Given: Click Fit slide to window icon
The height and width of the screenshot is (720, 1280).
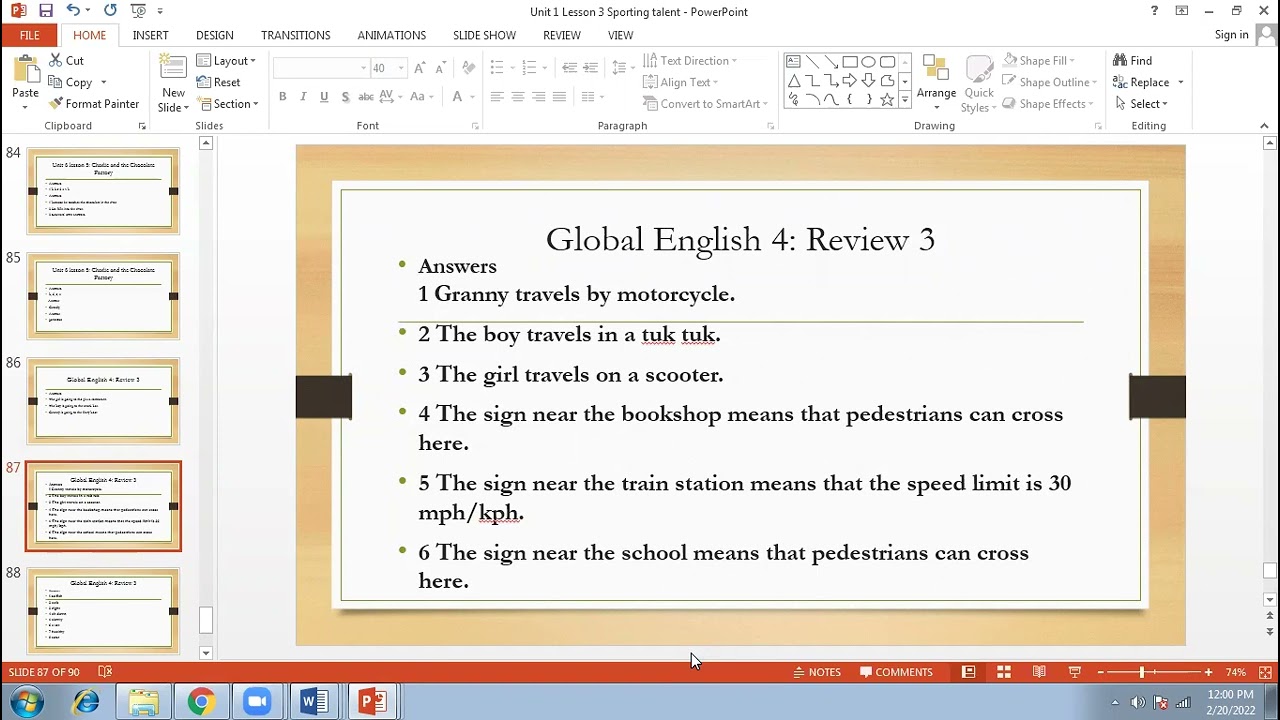Looking at the screenshot, I should point(1265,672).
